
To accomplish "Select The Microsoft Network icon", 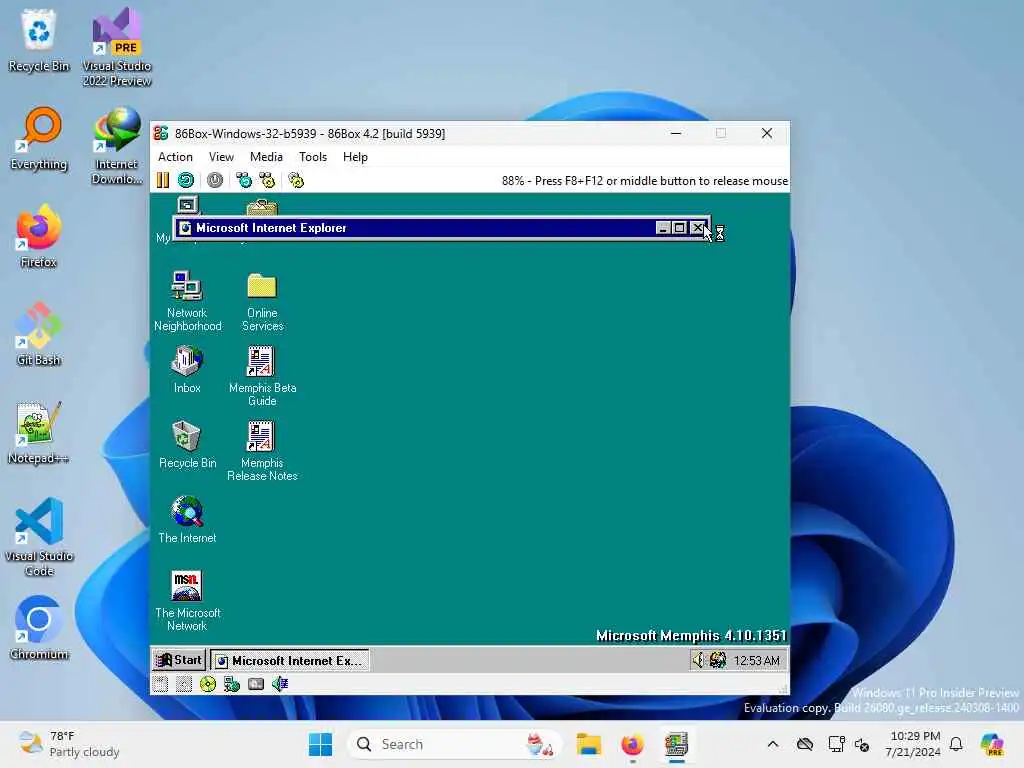I will (x=187, y=600).
